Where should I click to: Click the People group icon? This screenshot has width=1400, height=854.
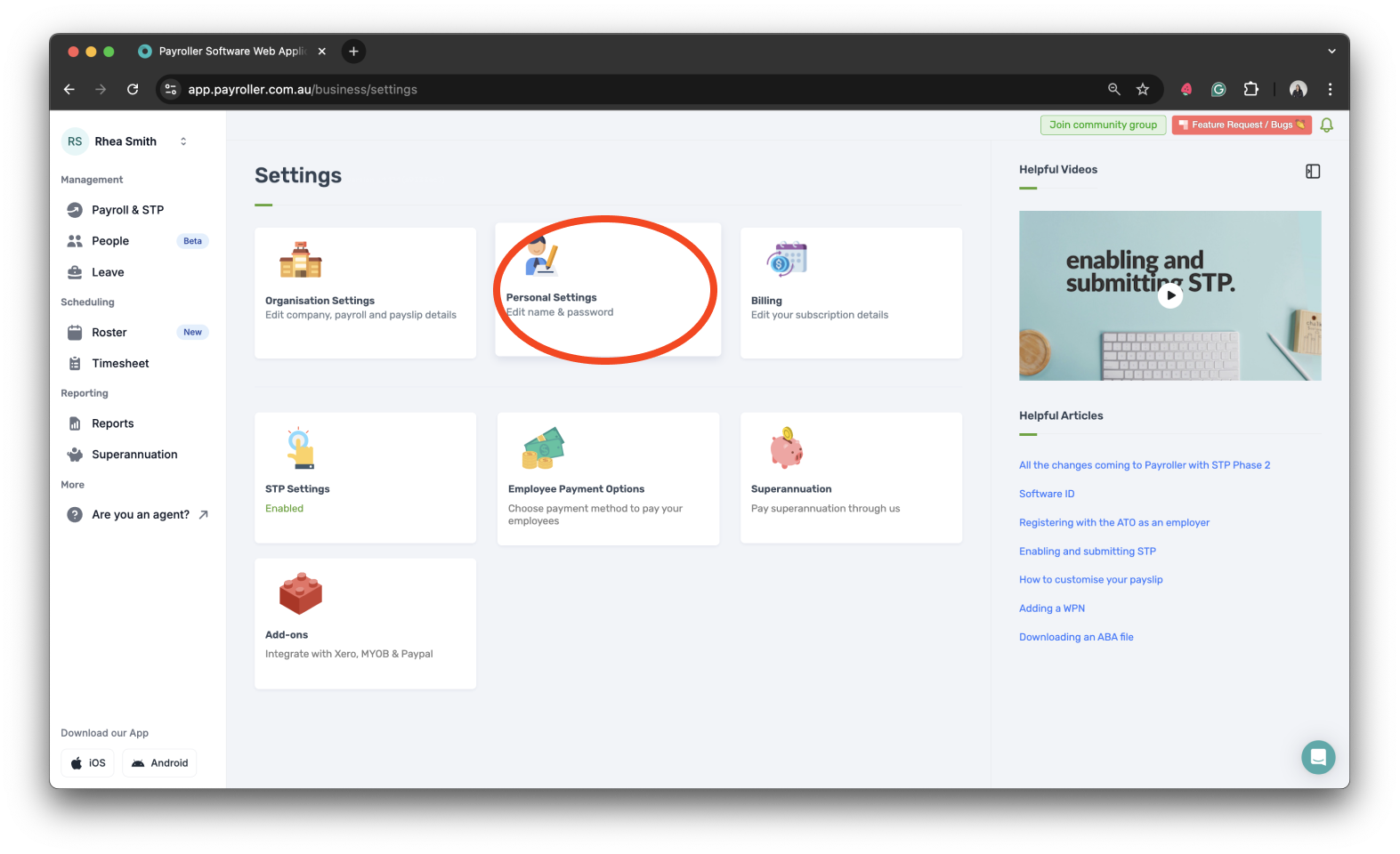click(x=75, y=241)
